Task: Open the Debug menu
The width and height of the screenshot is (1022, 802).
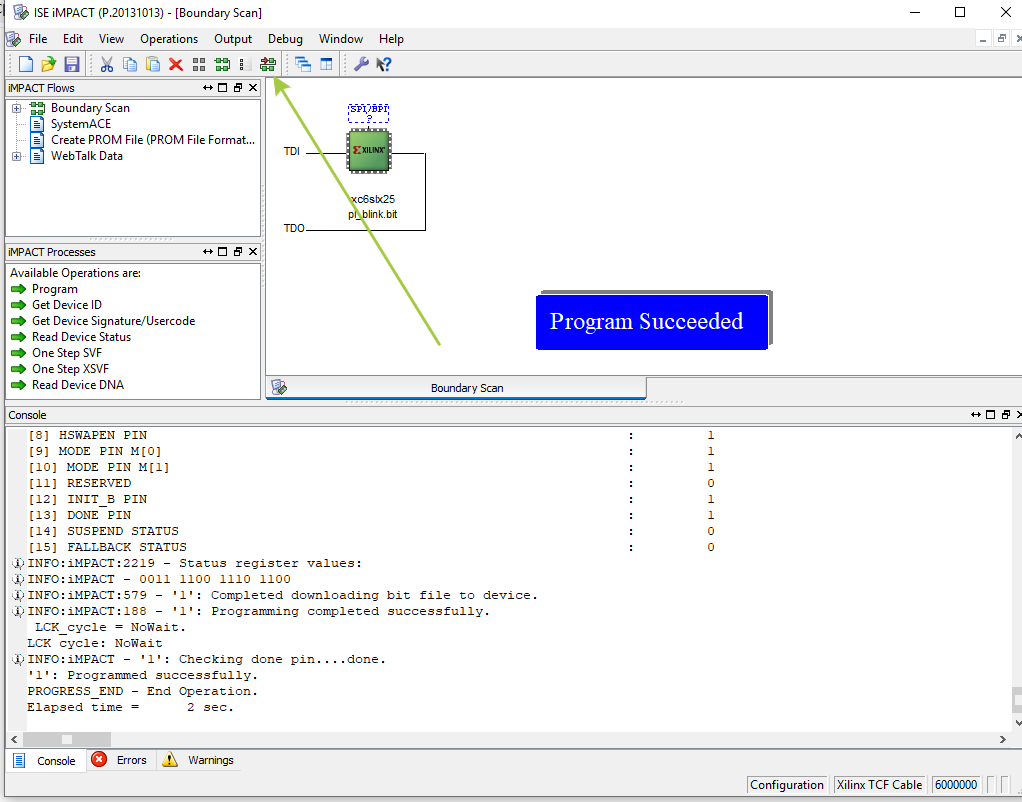Action: 285,39
